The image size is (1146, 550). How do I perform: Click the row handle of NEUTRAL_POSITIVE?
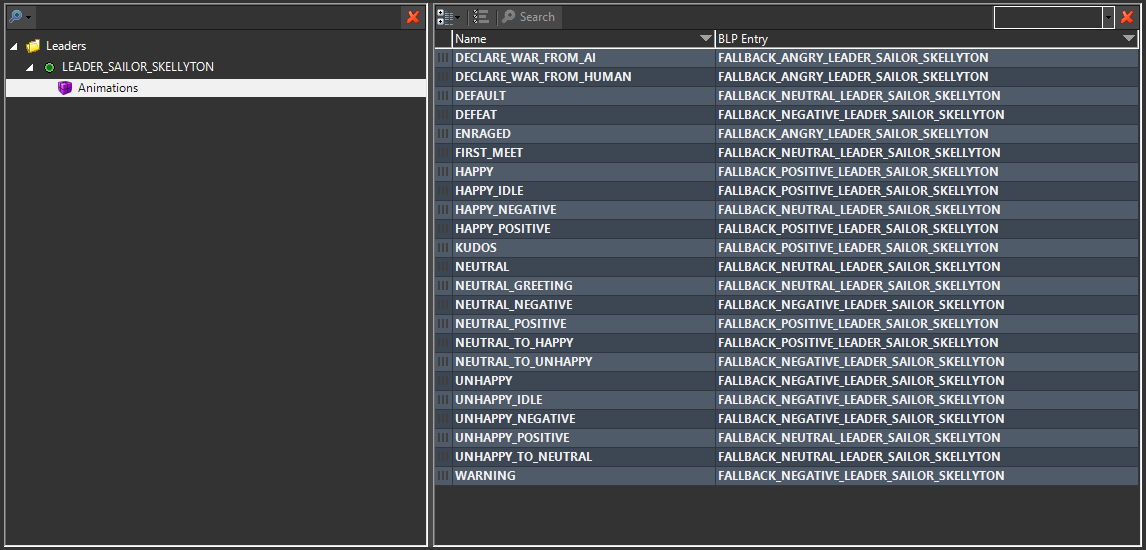443,324
